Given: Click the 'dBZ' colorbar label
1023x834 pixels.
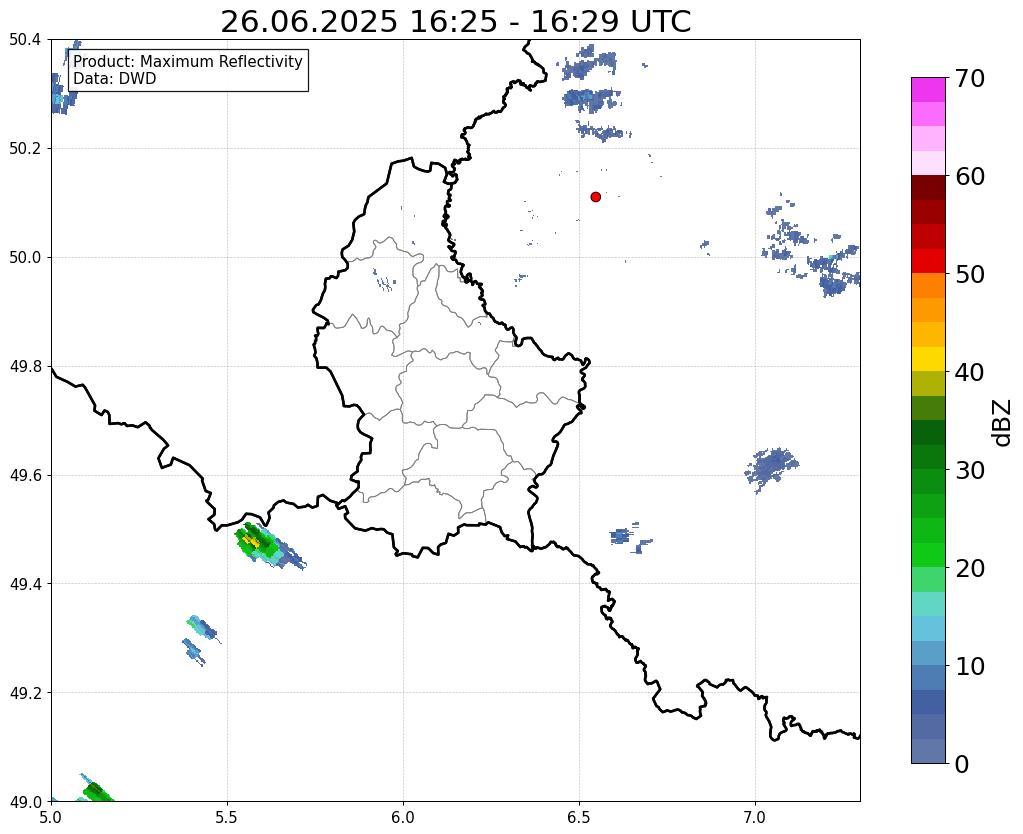Looking at the screenshot, I should pyautogui.click(x=1002, y=423).
